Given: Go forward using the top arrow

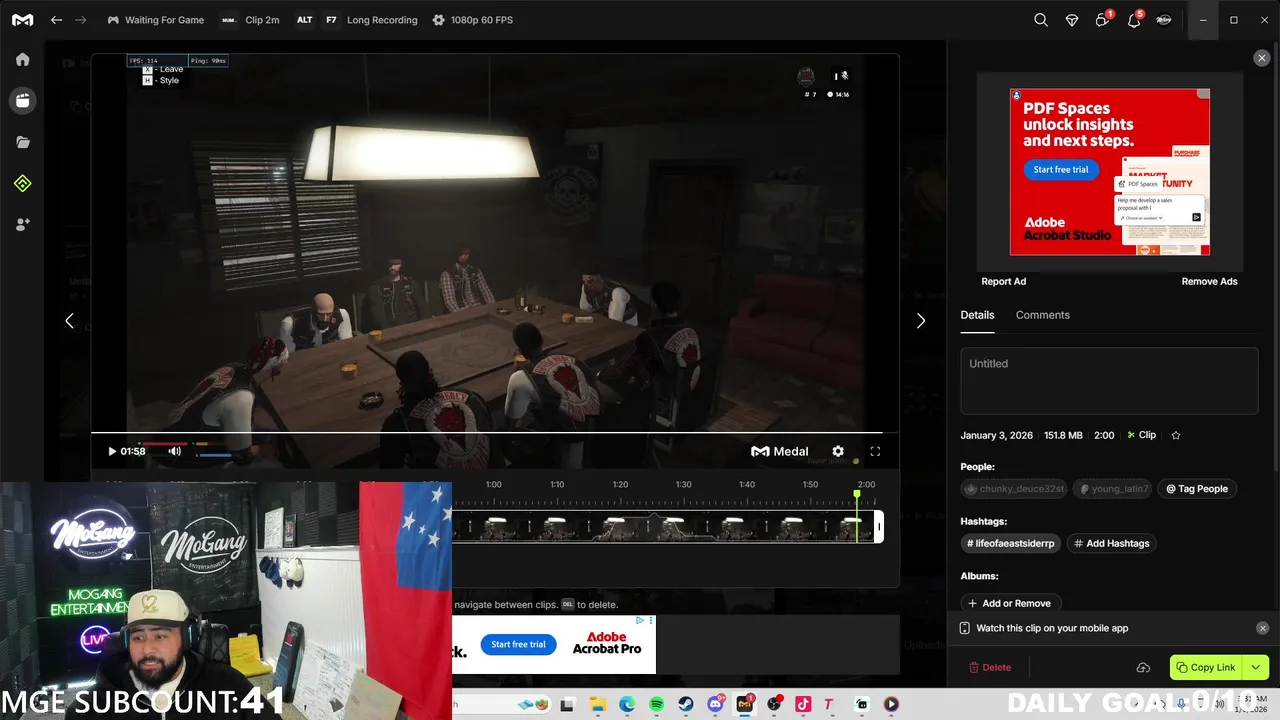Looking at the screenshot, I should [81, 20].
